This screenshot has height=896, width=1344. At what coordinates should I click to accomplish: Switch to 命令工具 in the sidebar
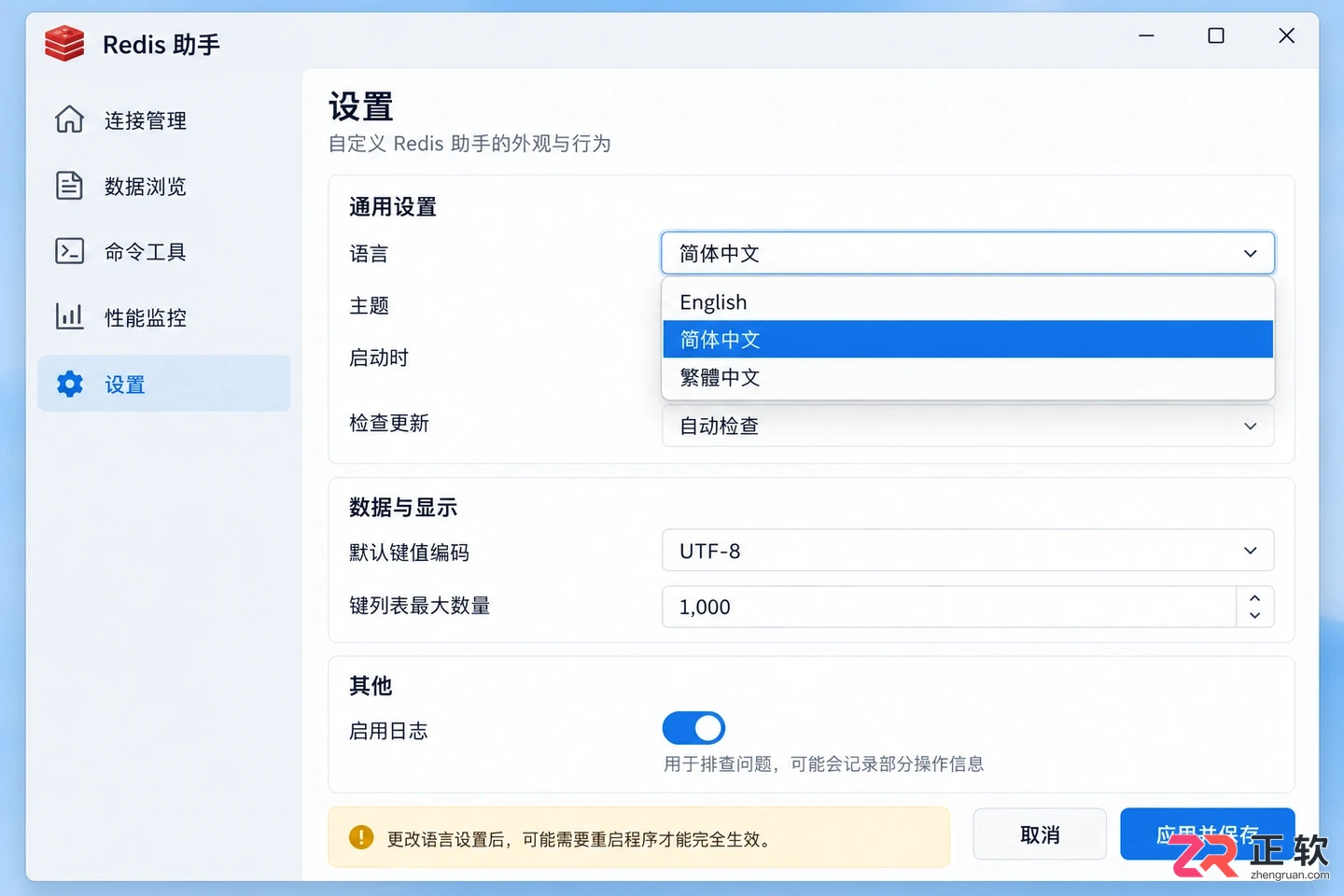163,251
